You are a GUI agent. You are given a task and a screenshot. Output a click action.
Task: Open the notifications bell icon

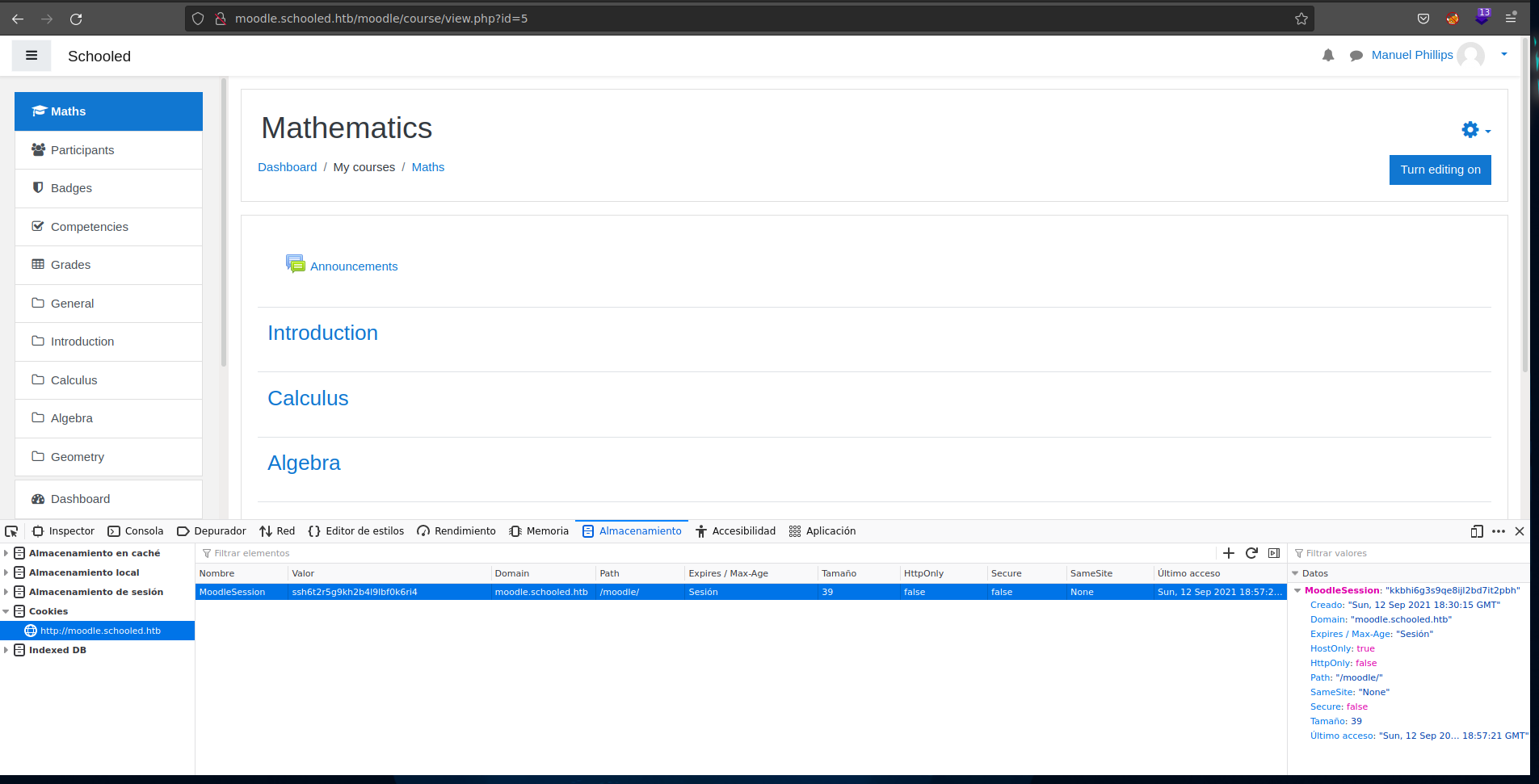1328,55
